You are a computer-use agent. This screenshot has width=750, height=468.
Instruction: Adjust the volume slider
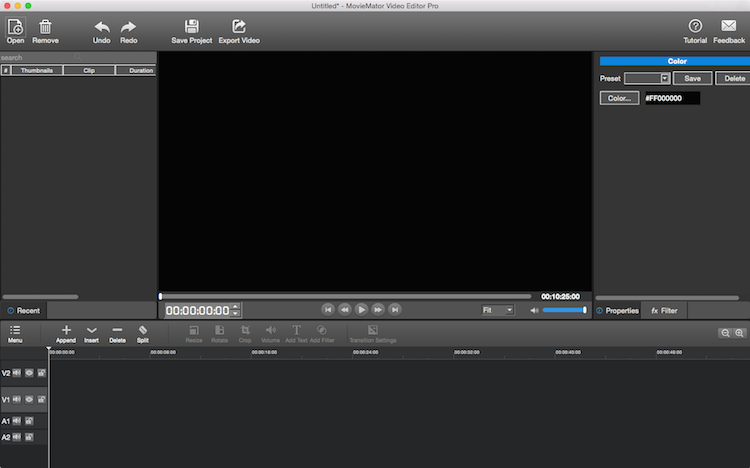(x=564, y=310)
